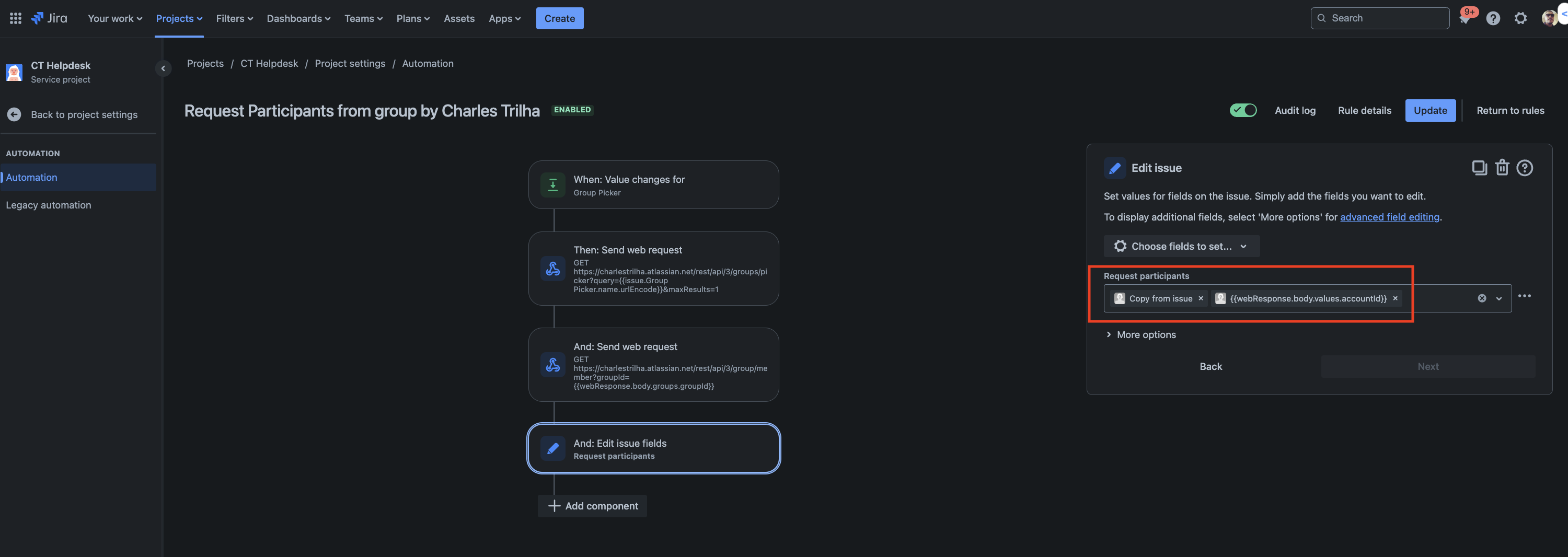Duplicate the Edit issue component

pos(1479,167)
